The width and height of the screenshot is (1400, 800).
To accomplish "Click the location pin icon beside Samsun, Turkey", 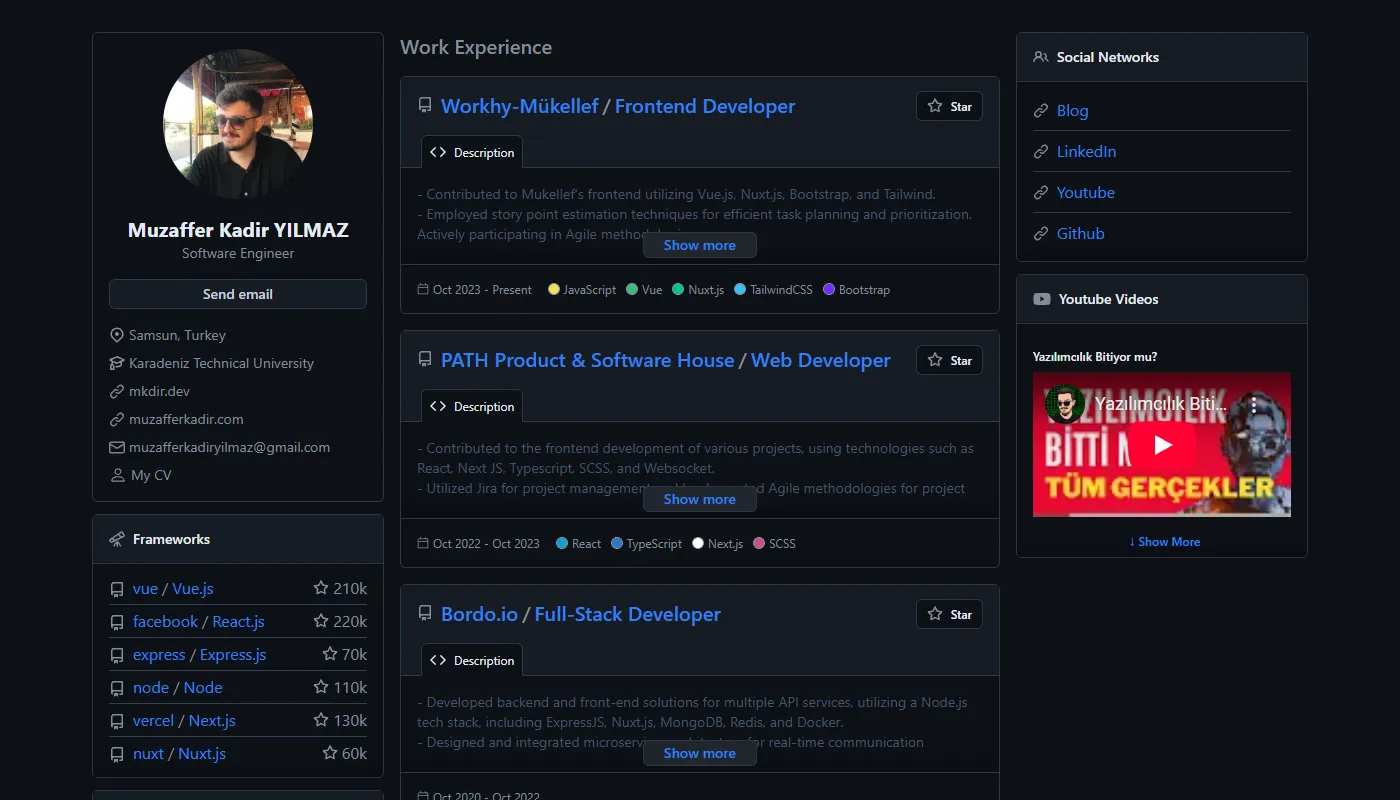I will click(x=117, y=335).
